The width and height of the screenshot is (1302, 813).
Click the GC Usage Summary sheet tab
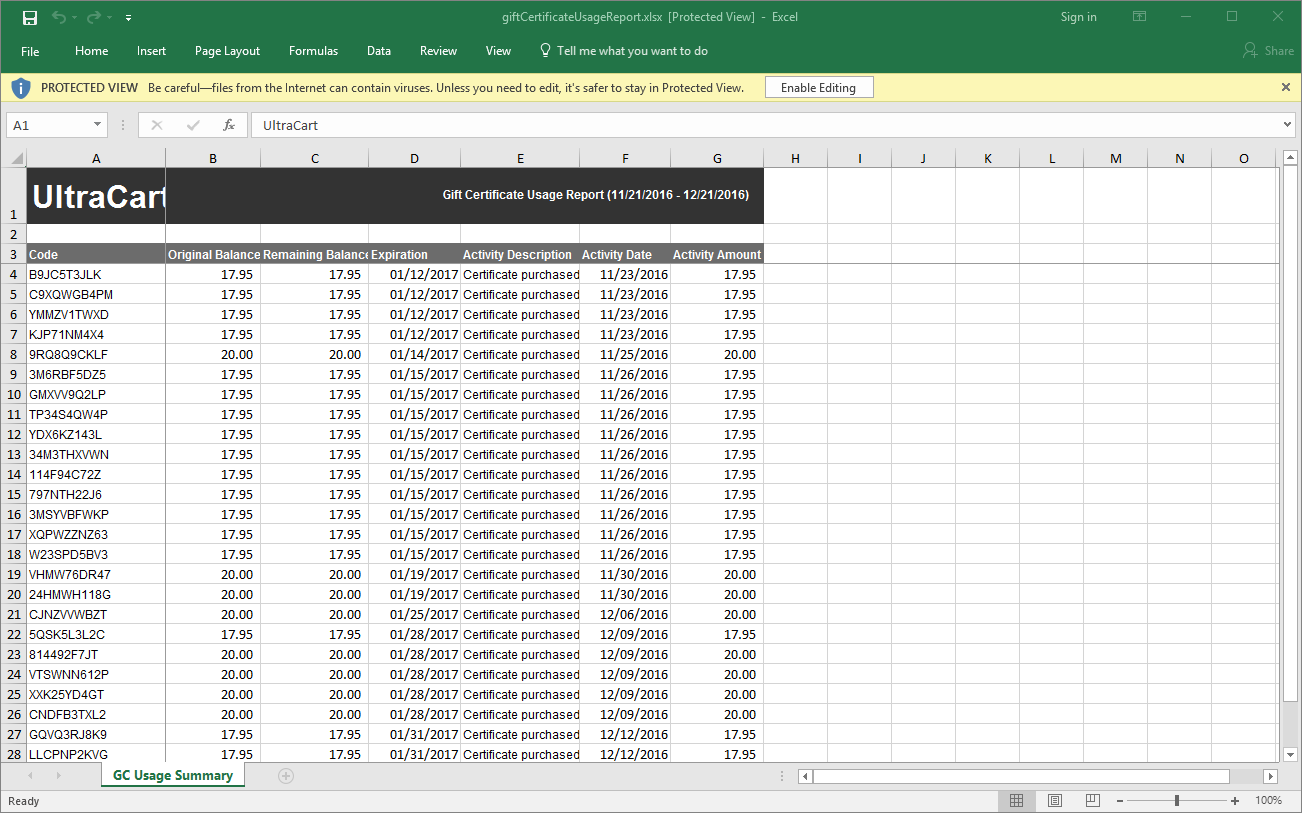[173, 775]
